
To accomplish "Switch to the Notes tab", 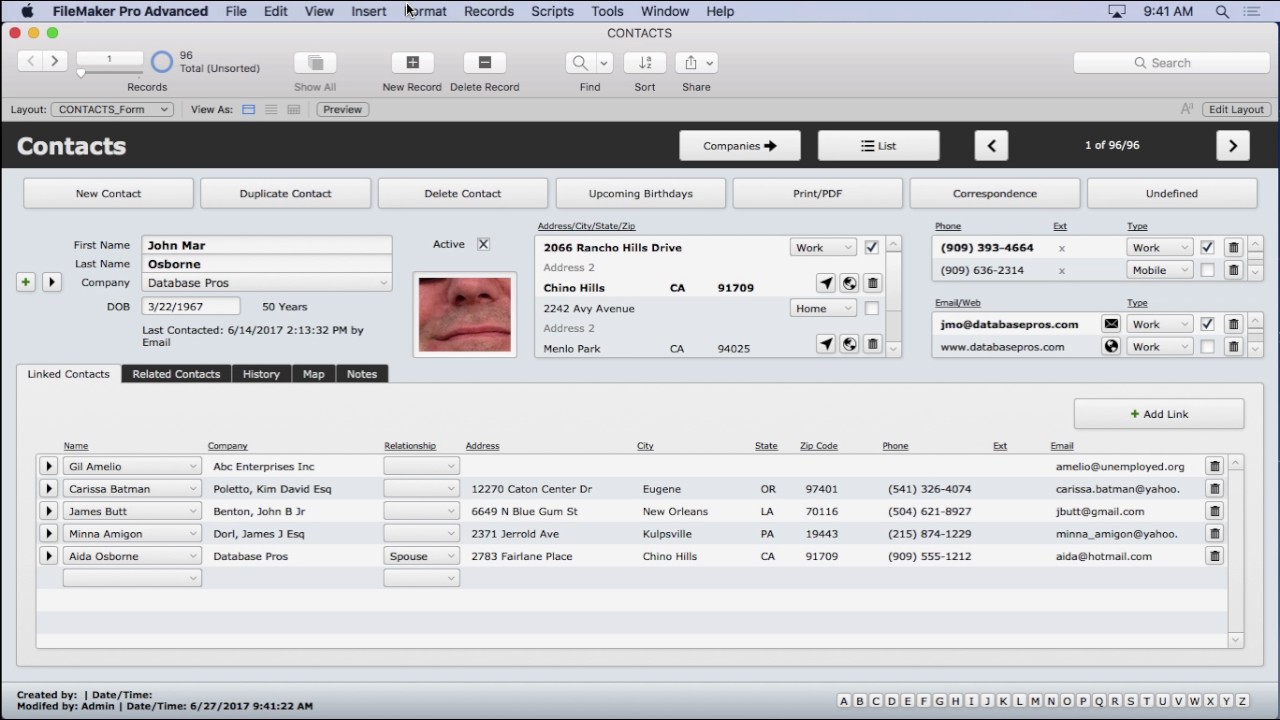I will tap(362, 374).
